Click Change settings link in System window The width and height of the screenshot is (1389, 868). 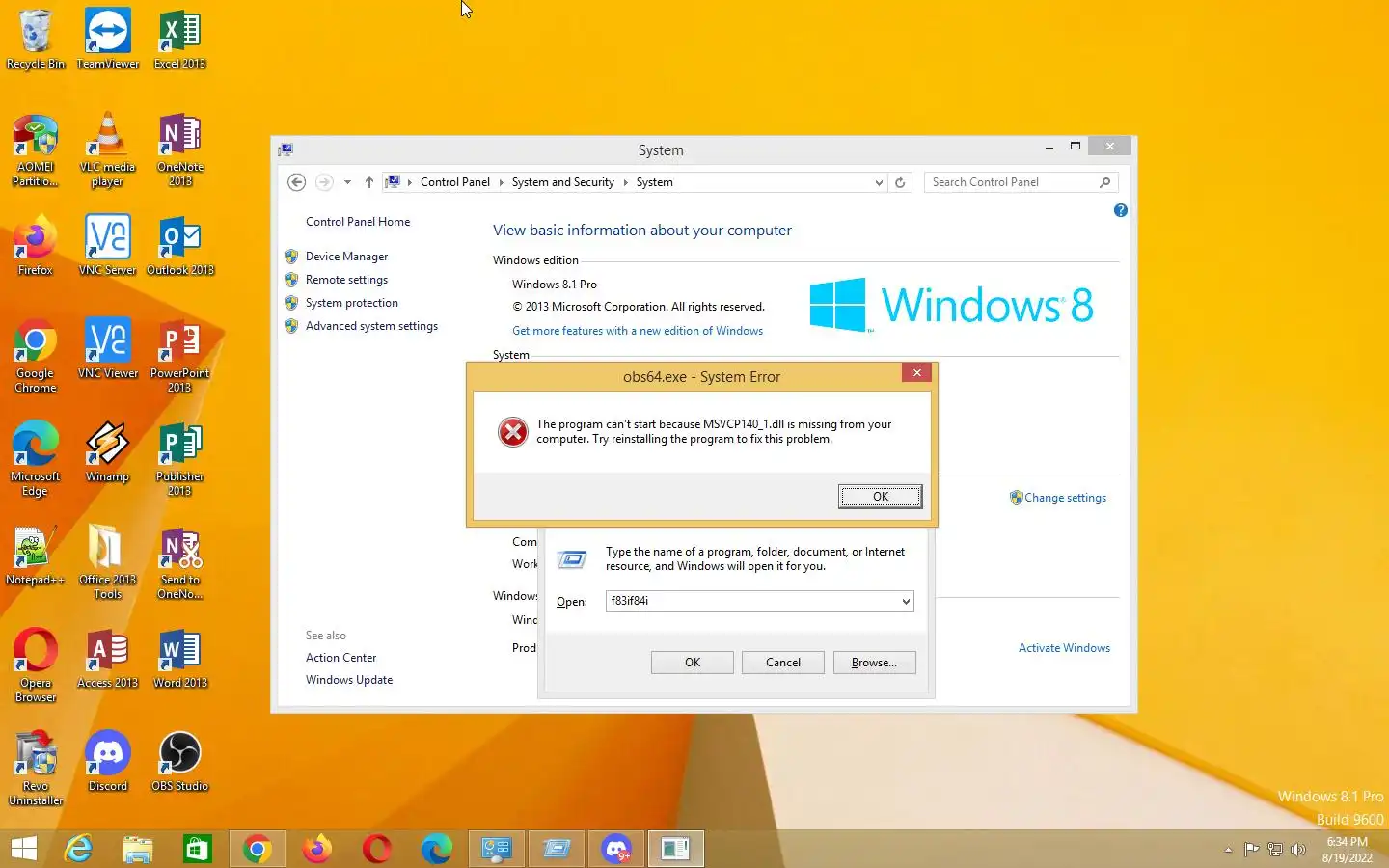[1065, 498]
